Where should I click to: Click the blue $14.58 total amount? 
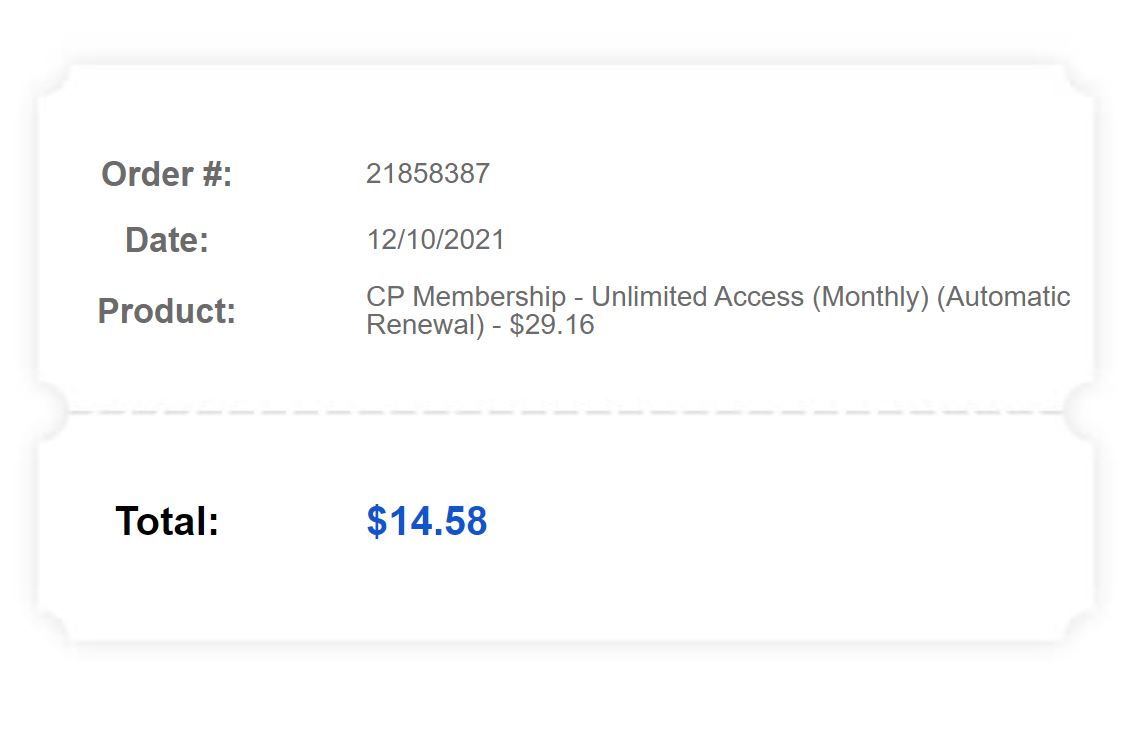coord(427,521)
